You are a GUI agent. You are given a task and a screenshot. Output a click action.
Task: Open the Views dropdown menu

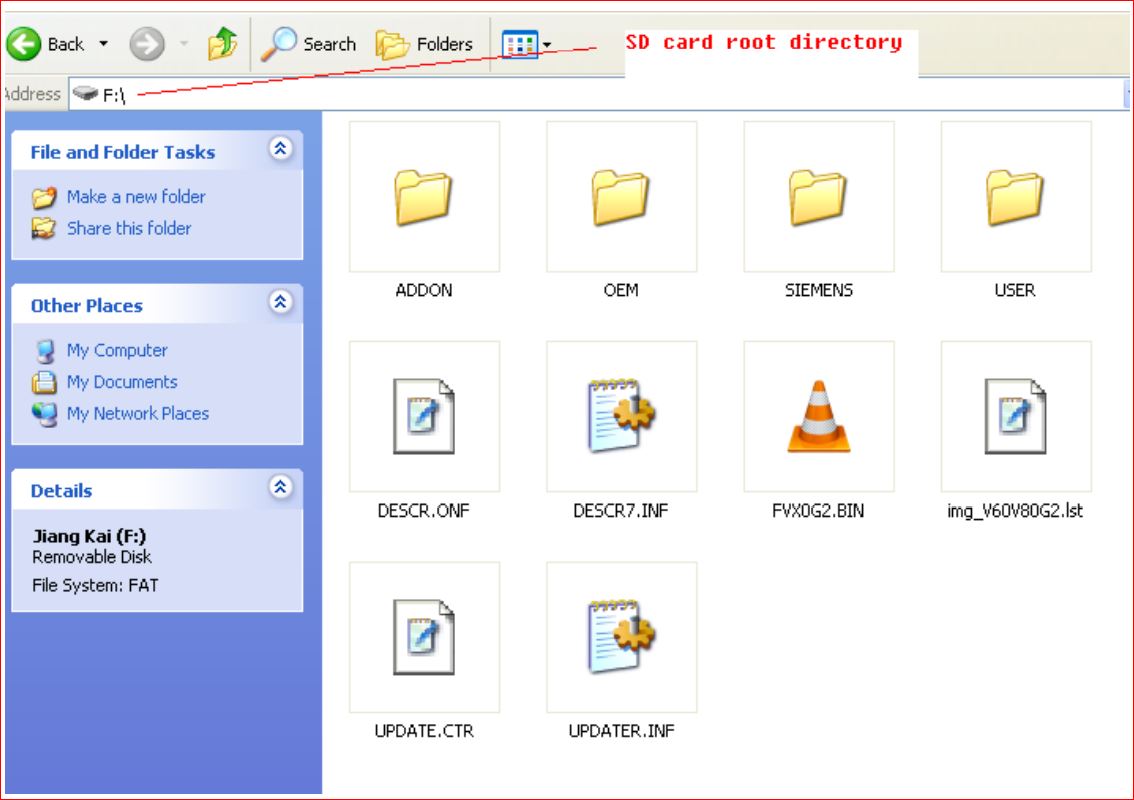(526, 44)
